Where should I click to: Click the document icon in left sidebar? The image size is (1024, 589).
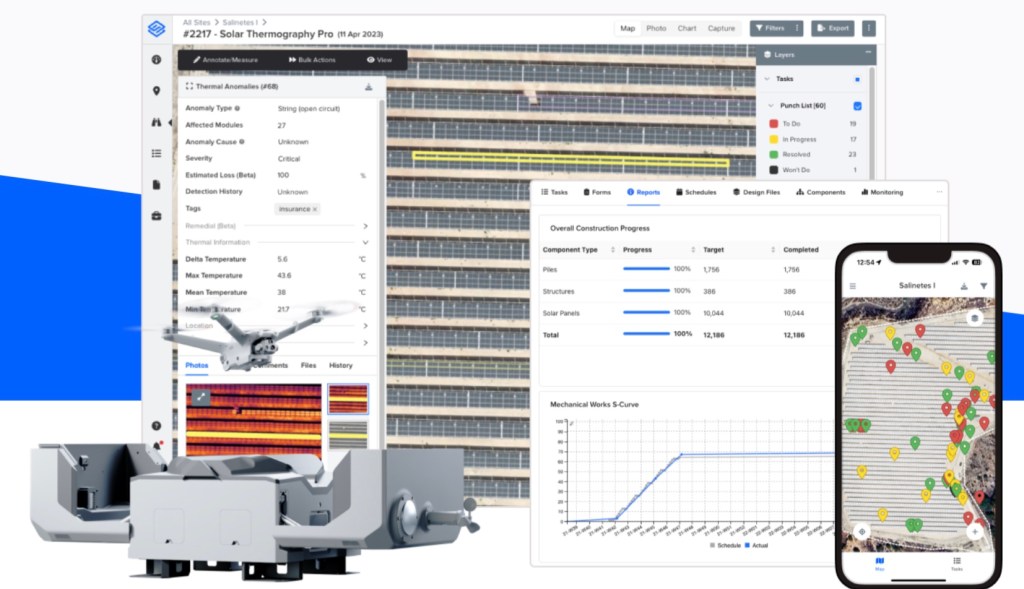point(156,184)
